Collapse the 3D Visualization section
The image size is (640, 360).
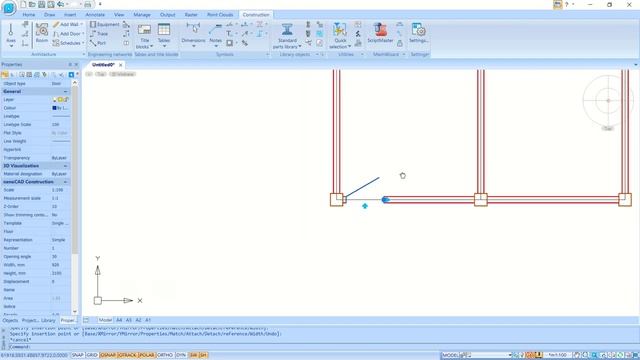point(65,166)
